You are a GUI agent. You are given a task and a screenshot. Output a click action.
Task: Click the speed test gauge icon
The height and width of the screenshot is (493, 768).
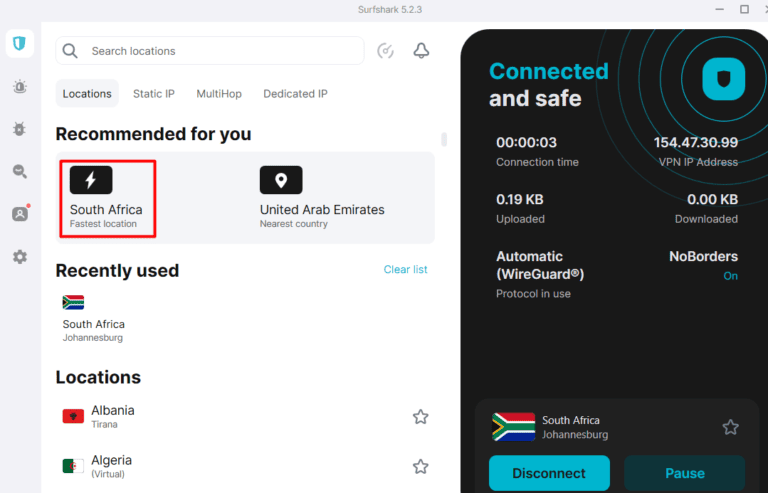[386, 51]
